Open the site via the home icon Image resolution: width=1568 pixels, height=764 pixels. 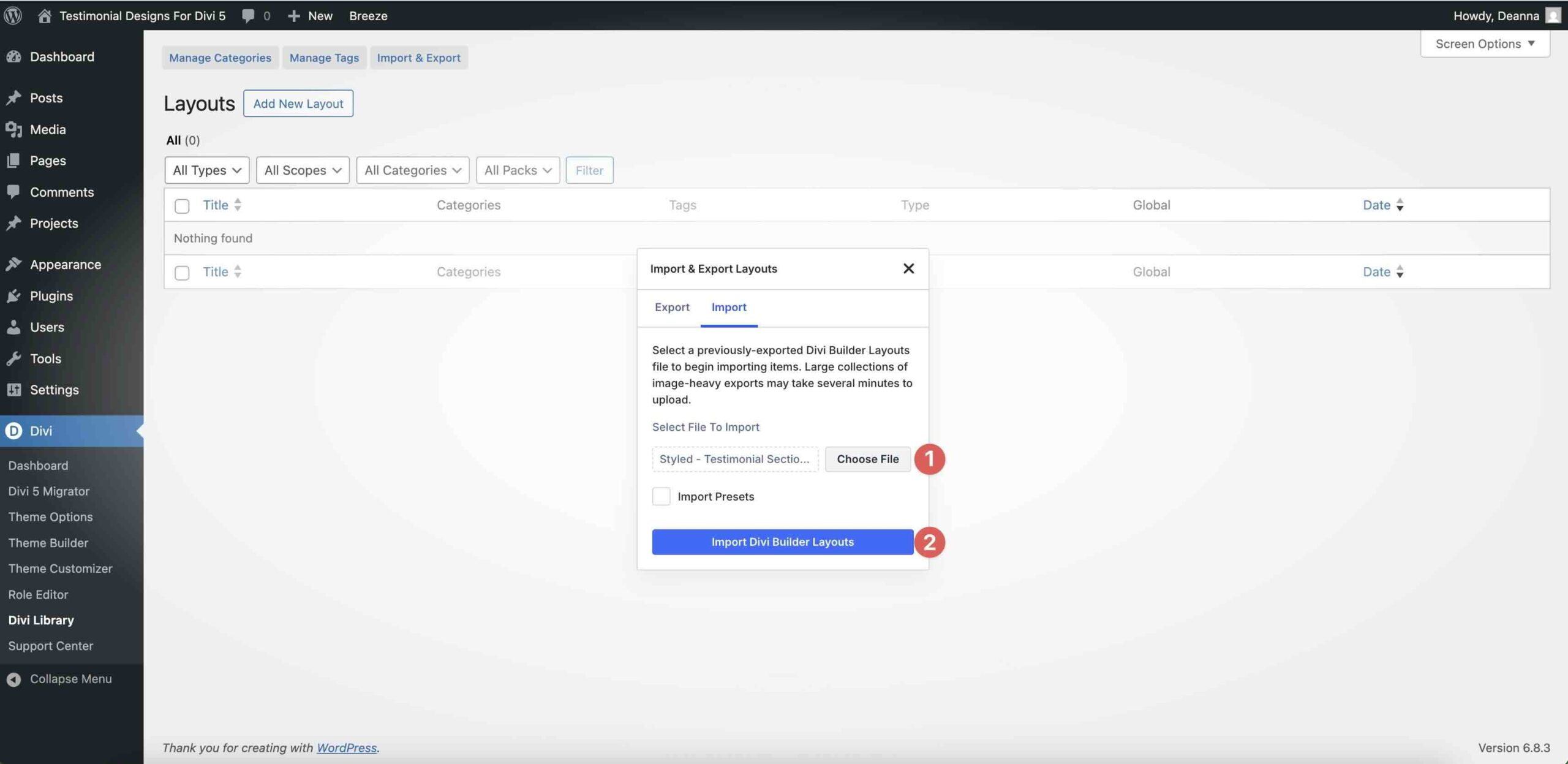coord(43,15)
